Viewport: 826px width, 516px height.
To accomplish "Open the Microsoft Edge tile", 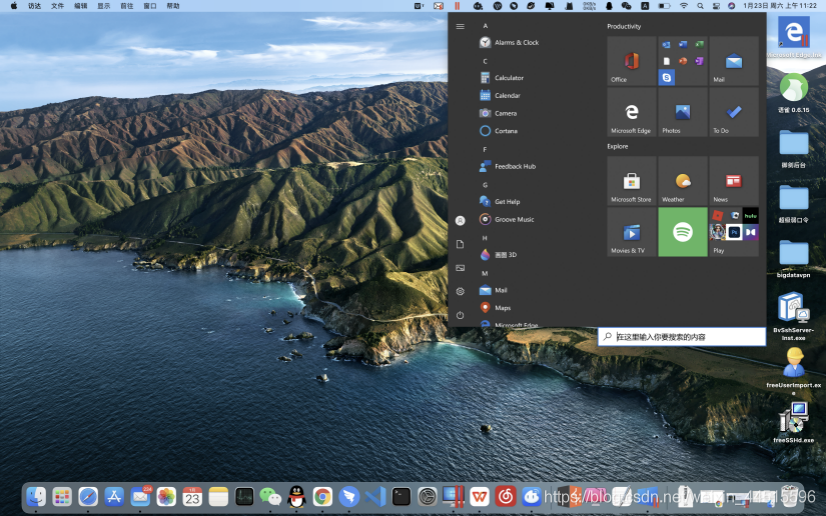I will [632, 112].
